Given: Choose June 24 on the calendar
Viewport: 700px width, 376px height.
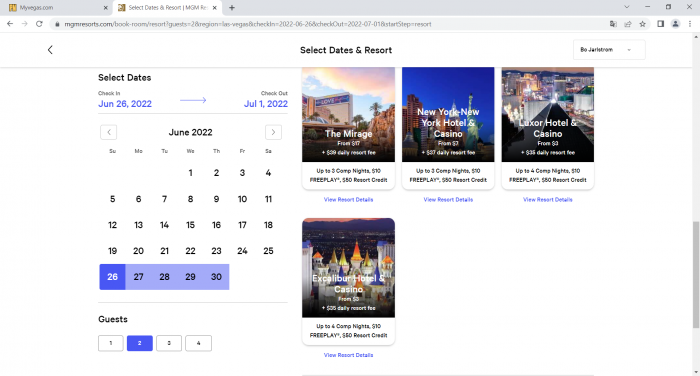Looking at the screenshot, I should click(242, 251).
